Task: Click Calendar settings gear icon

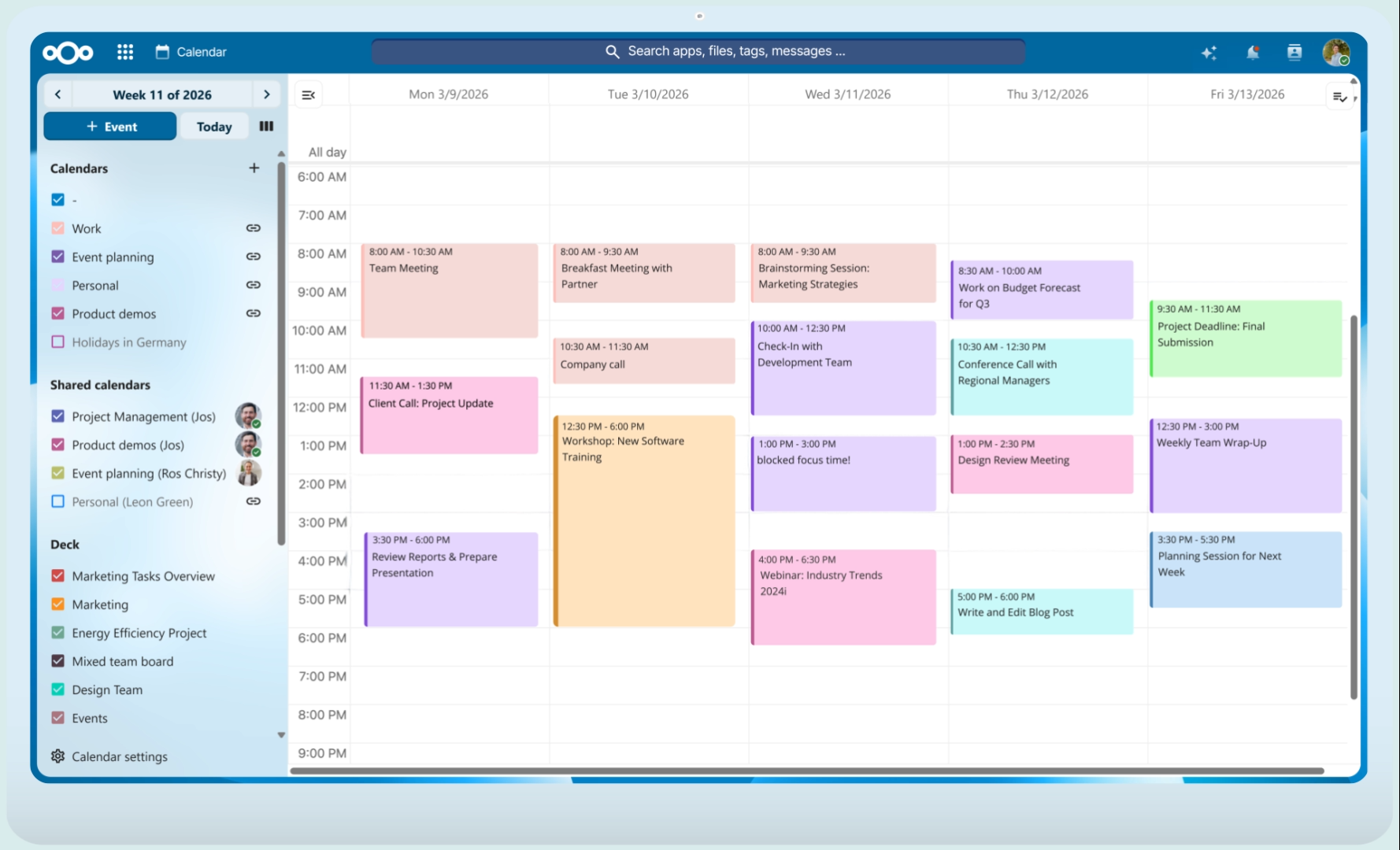Action: pos(57,756)
